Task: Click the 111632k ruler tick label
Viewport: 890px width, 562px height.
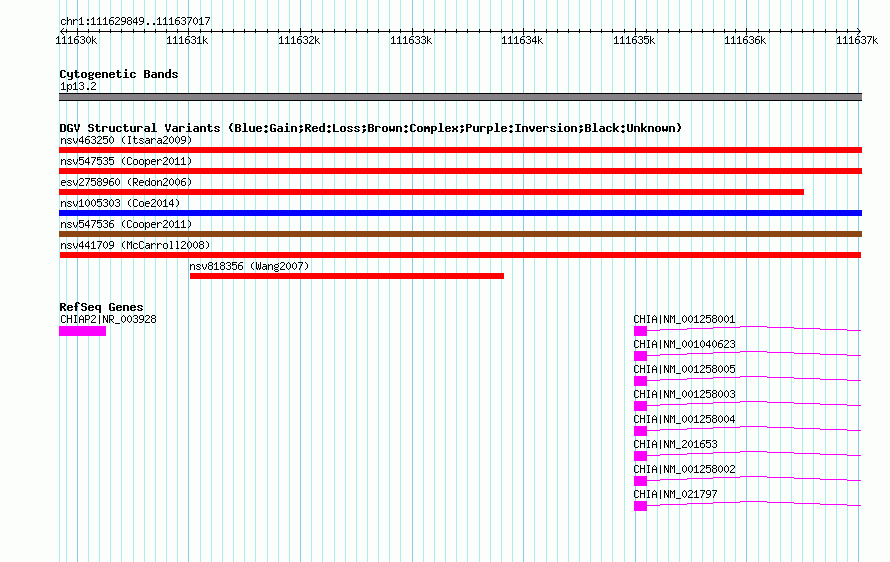Action: click(x=299, y=40)
